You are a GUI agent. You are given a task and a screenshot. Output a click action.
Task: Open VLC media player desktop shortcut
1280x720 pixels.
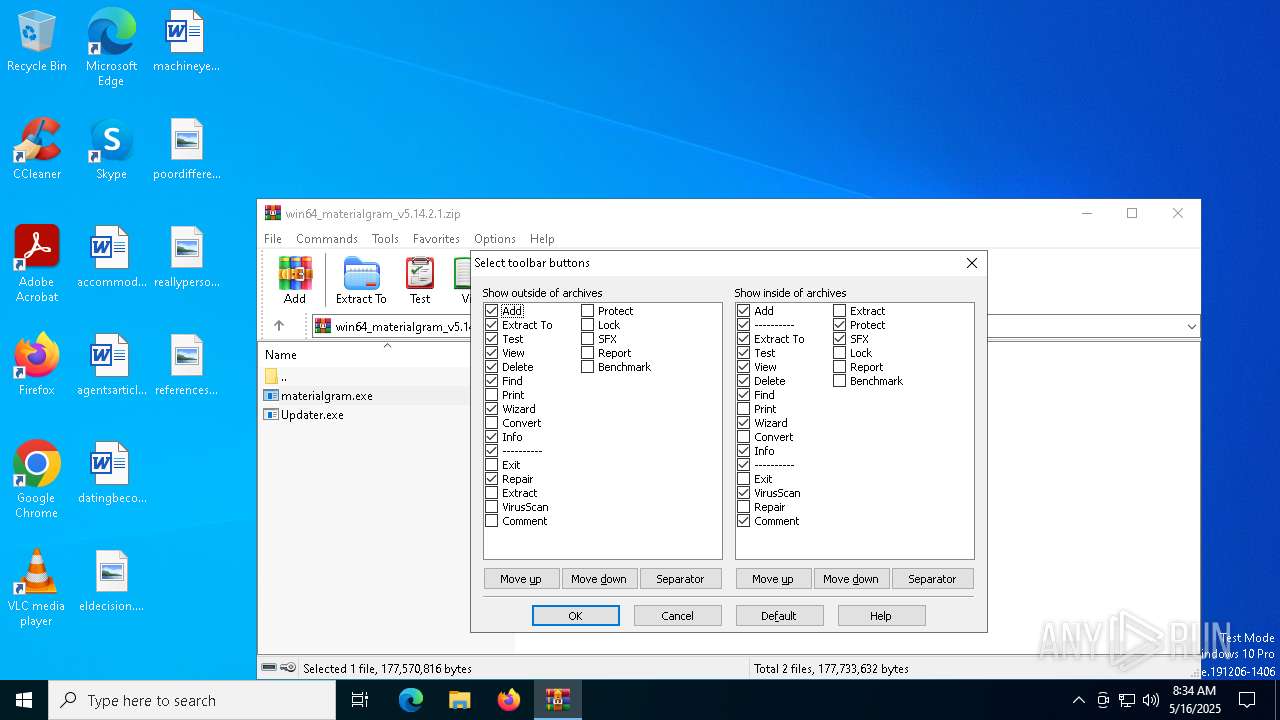tap(37, 588)
